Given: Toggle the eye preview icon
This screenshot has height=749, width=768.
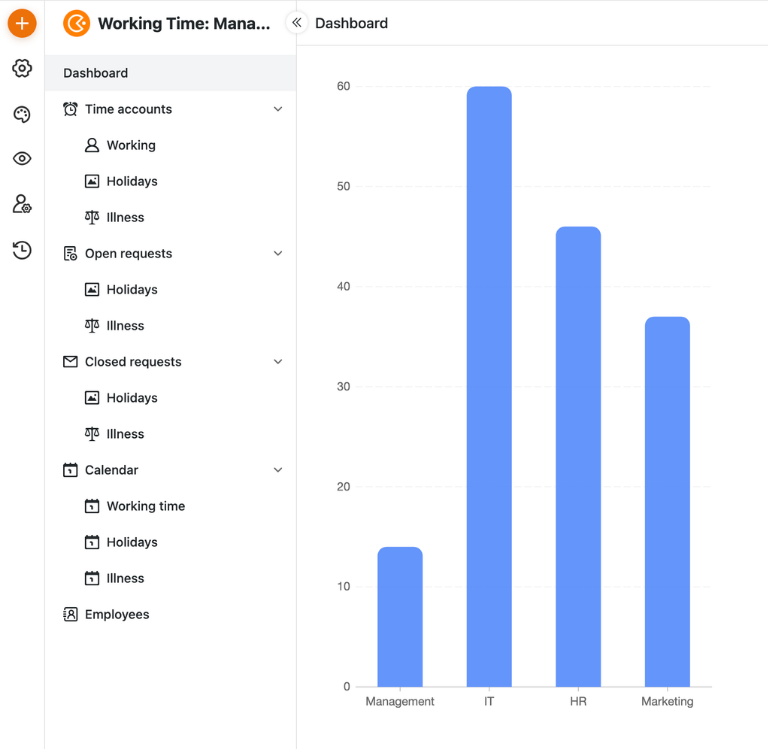Looking at the screenshot, I should (x=22, y=159).
